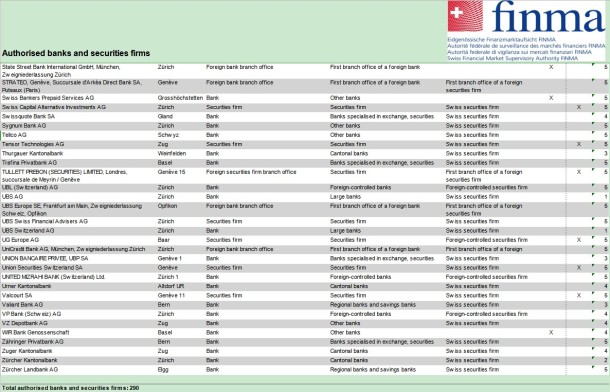The height and width of the screenshot is (392, 610).
Task: Select UBS Swiss Financial Advisers AG cell
Action: coord(45,221)
